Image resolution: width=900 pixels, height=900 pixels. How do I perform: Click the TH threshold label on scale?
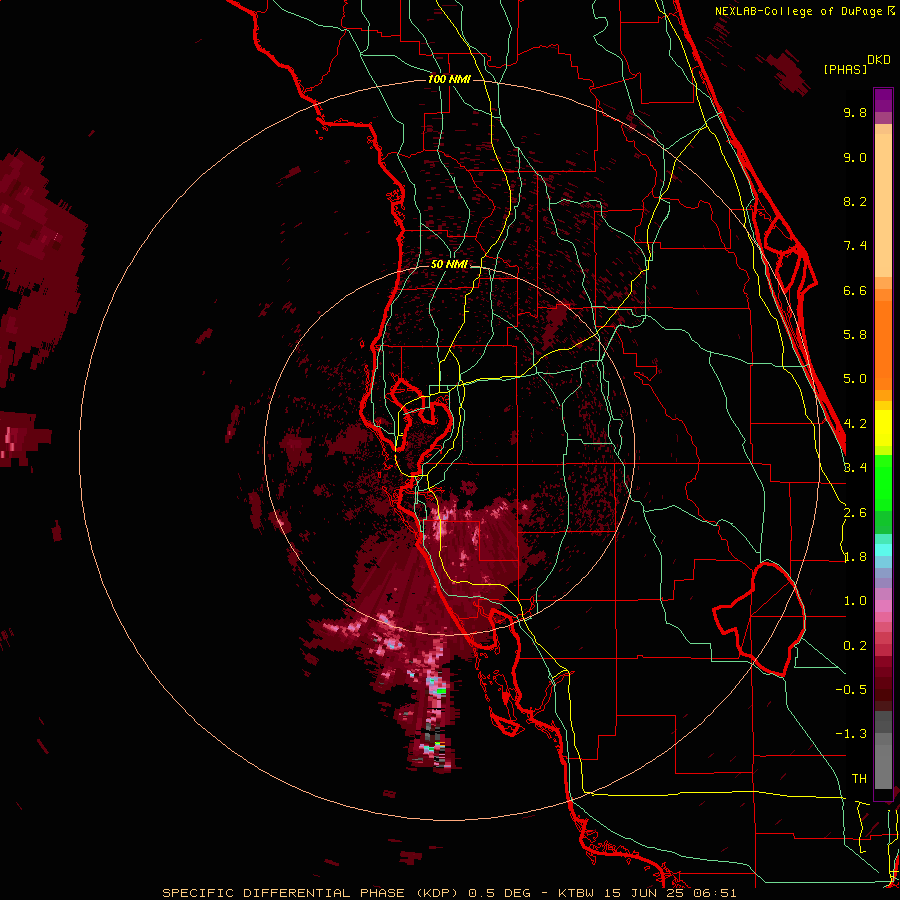pyautogui.click(x=859, y=779)
